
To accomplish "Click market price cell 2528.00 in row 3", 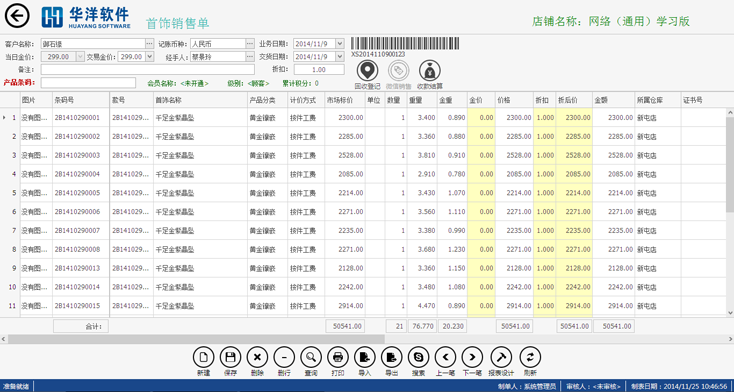I will pyautogui.click(x=345, y=155).
